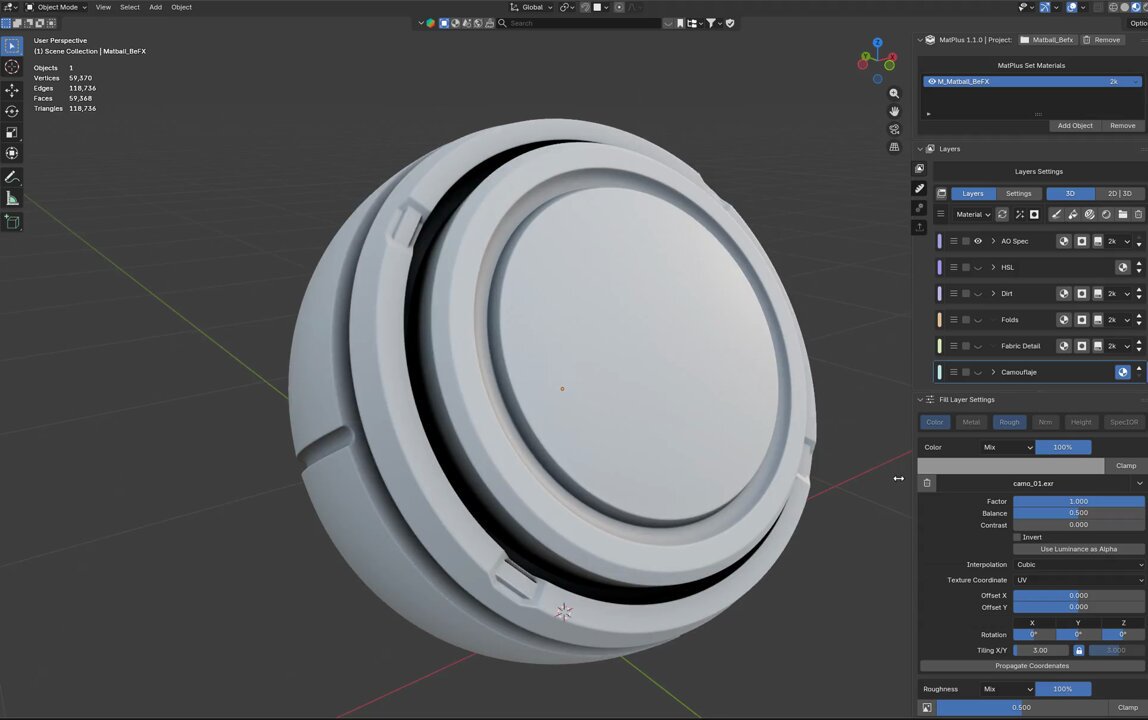Expand the Camouflaje layer
The image size is (1148, 720).
994,372
